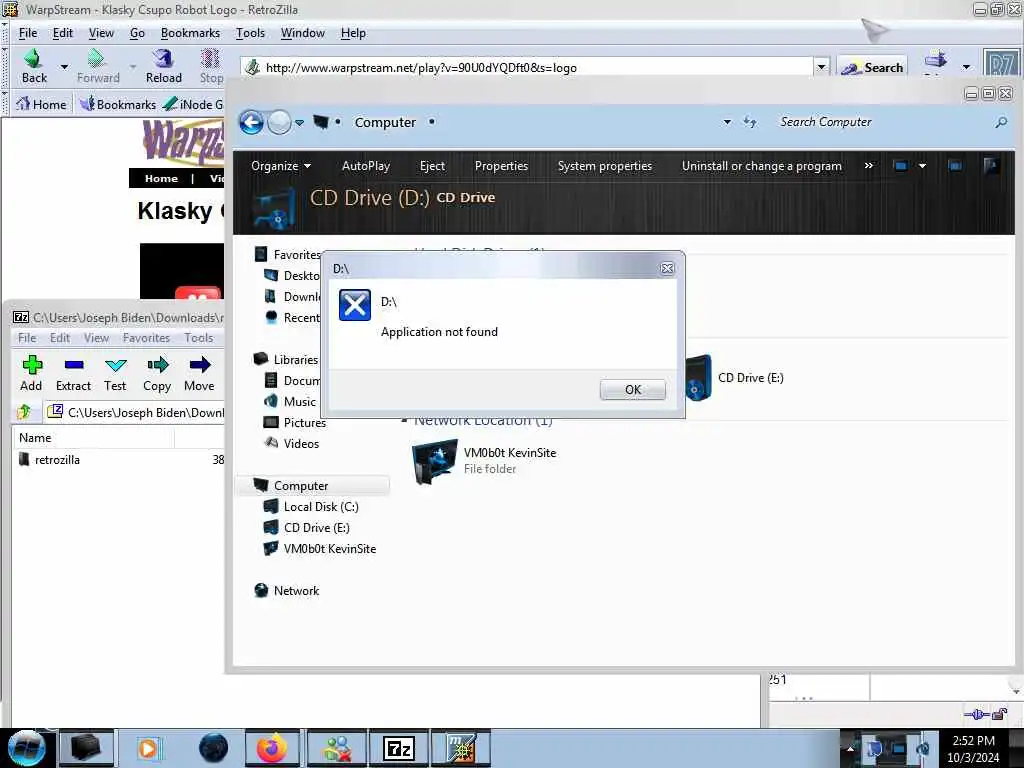
Task: Click Home in the RetroZilla bookmarks toolbar
Action: coord(41,104)
